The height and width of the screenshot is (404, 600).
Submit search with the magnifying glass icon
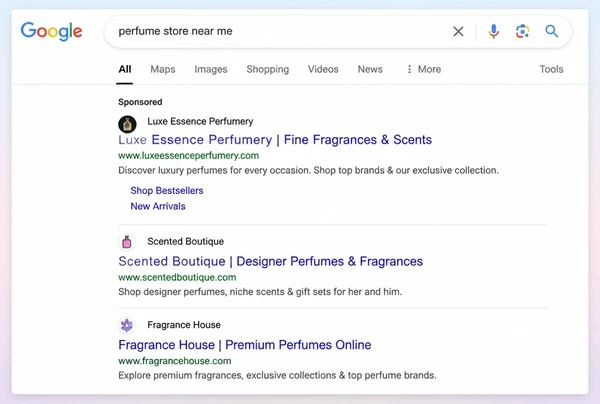pyautogui.click(x=551, y=31)
